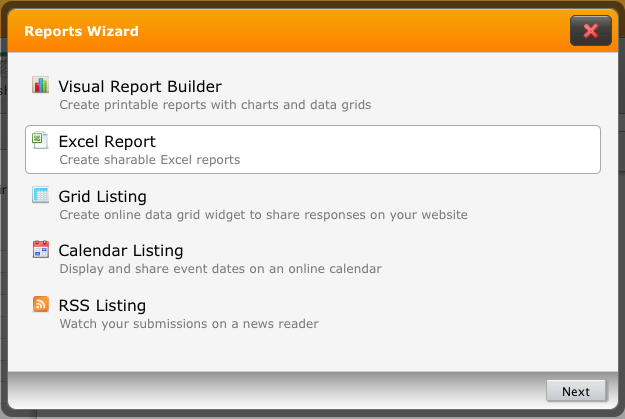Click the Grid Listing table icon
Image resolution: width=625 pixels, height=419 pixels.
tap(40, 195)
